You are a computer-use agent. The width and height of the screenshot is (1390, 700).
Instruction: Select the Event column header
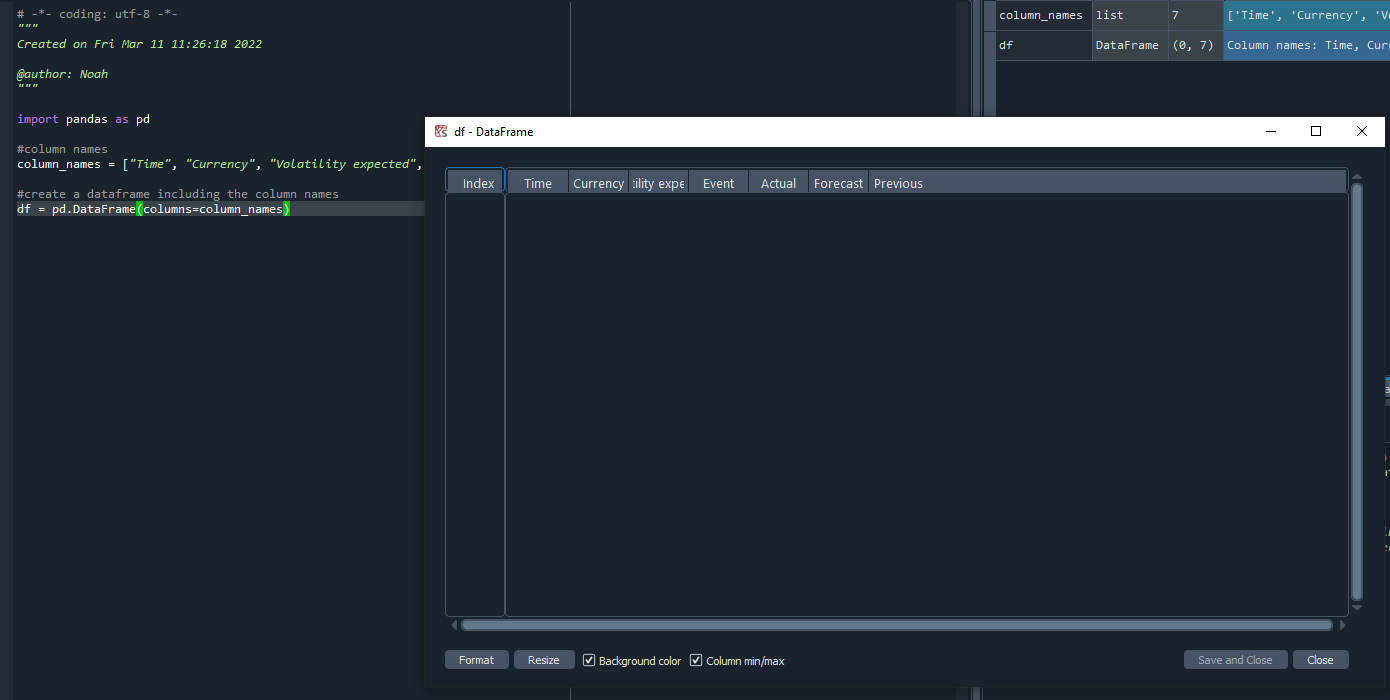pos(718,183)
